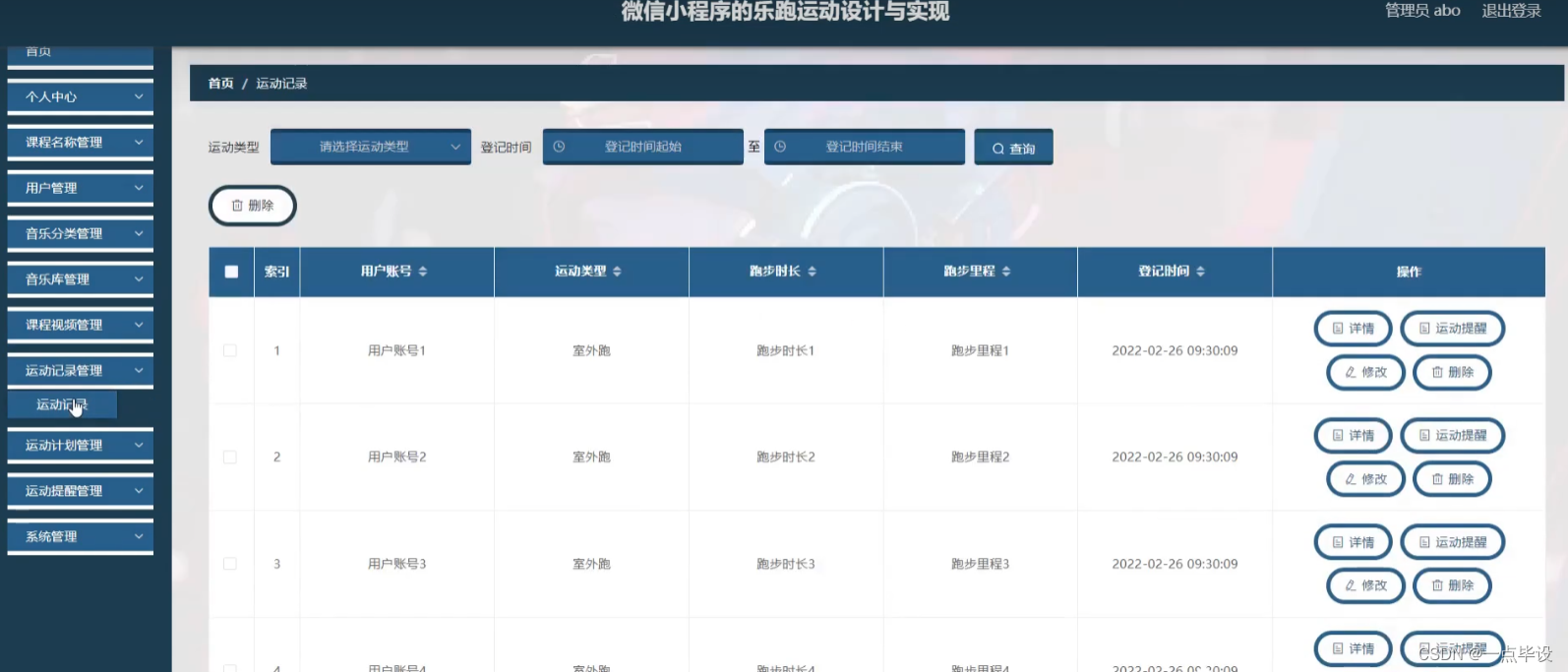Click the batch 删除 button above table
Image resolution: width=1568 pixels, height=672 pixels.
pyautogui.click(x=253, y=206)
